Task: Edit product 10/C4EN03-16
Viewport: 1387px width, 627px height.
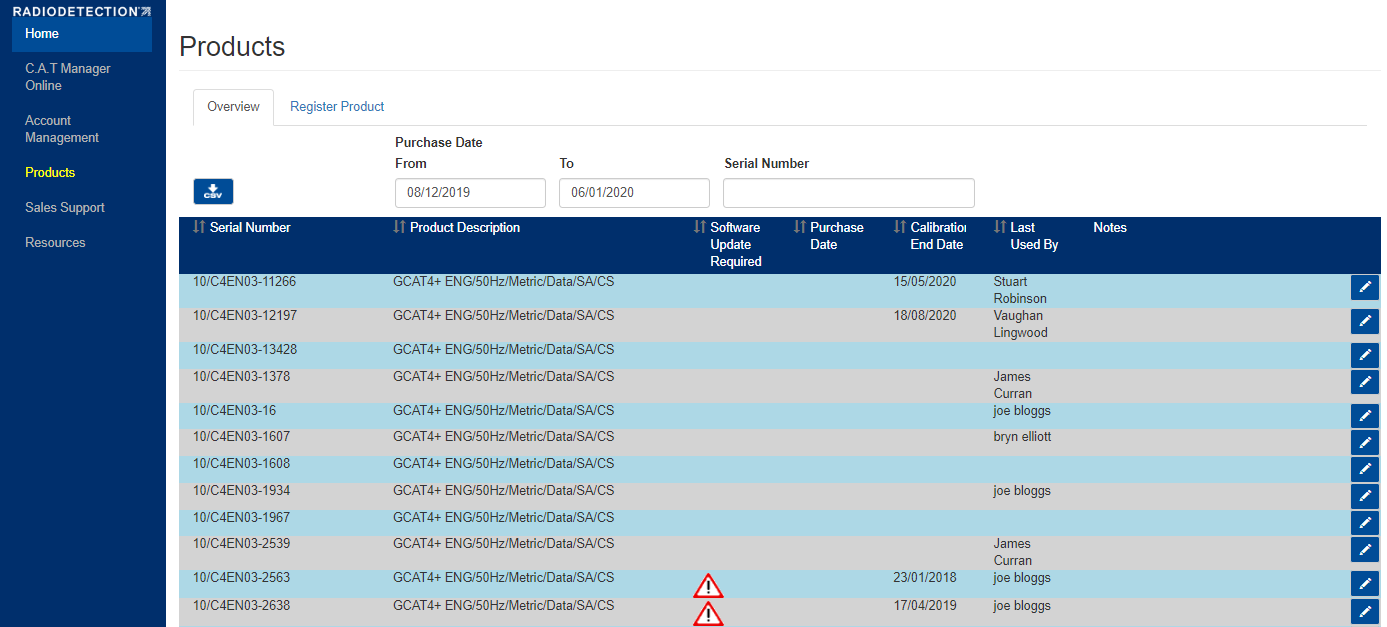Action: pyautogui.click(x=1364, y=416)
